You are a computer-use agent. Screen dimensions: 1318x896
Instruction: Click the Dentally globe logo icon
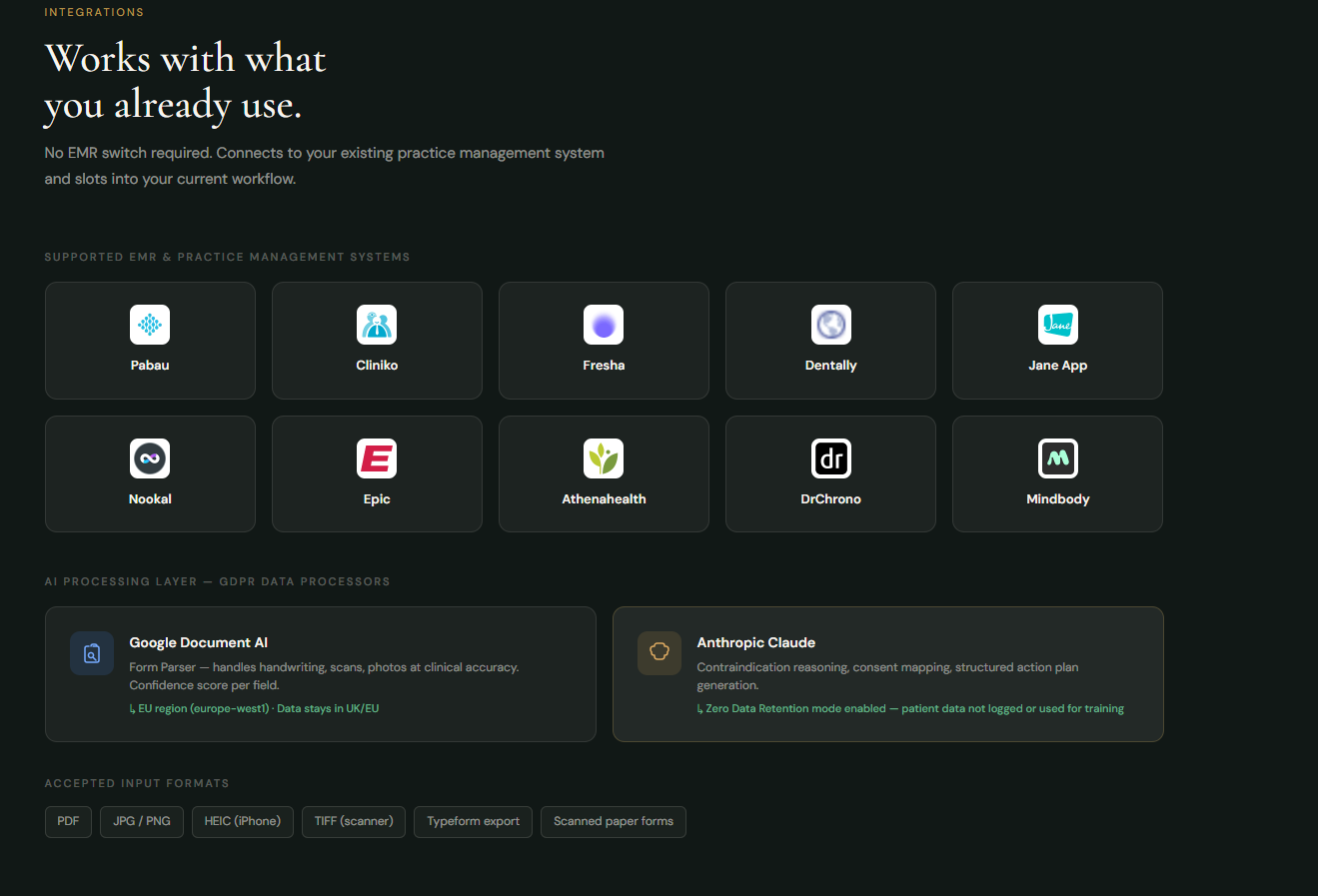pos(831,325)
